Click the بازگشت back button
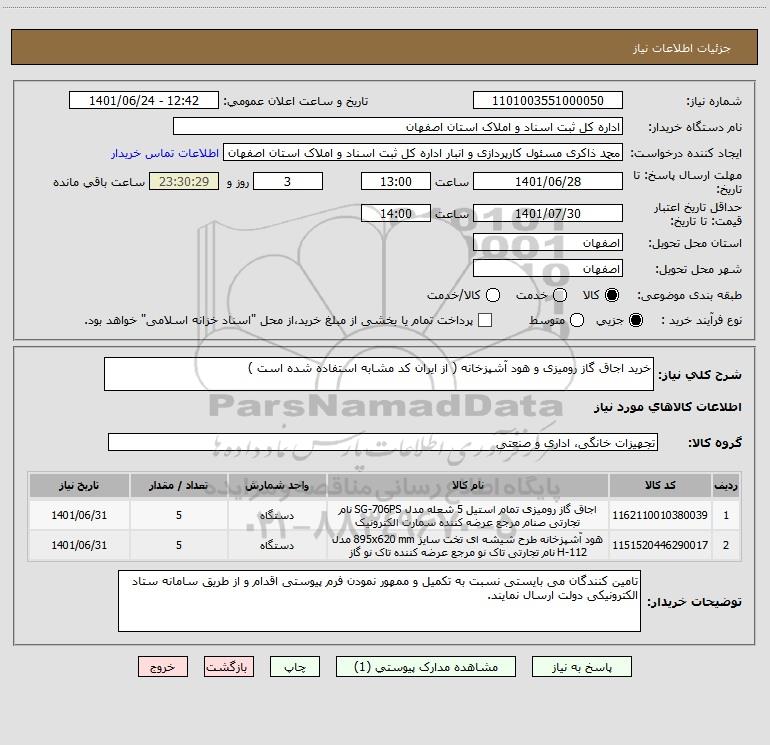 [x=229, y=666]
